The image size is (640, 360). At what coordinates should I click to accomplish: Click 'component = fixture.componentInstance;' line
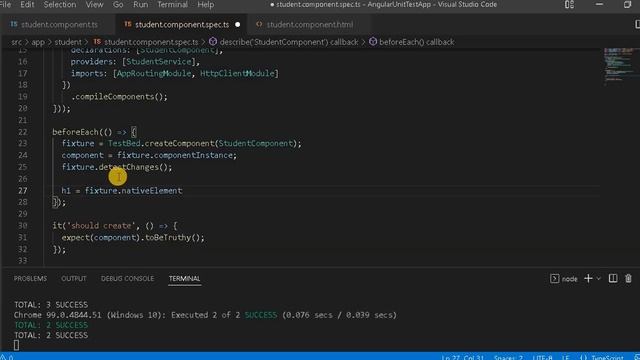(149, 155)
